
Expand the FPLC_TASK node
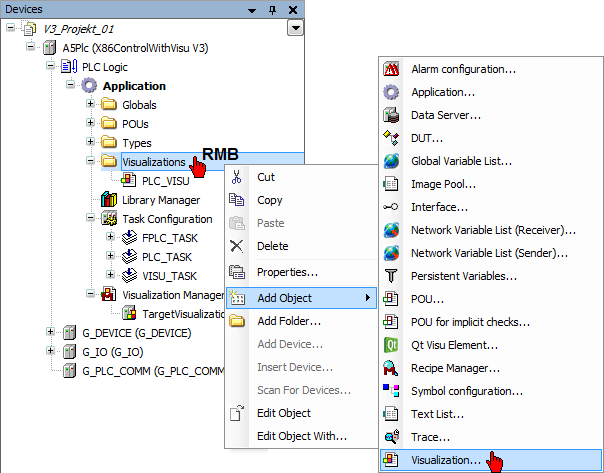110,236
